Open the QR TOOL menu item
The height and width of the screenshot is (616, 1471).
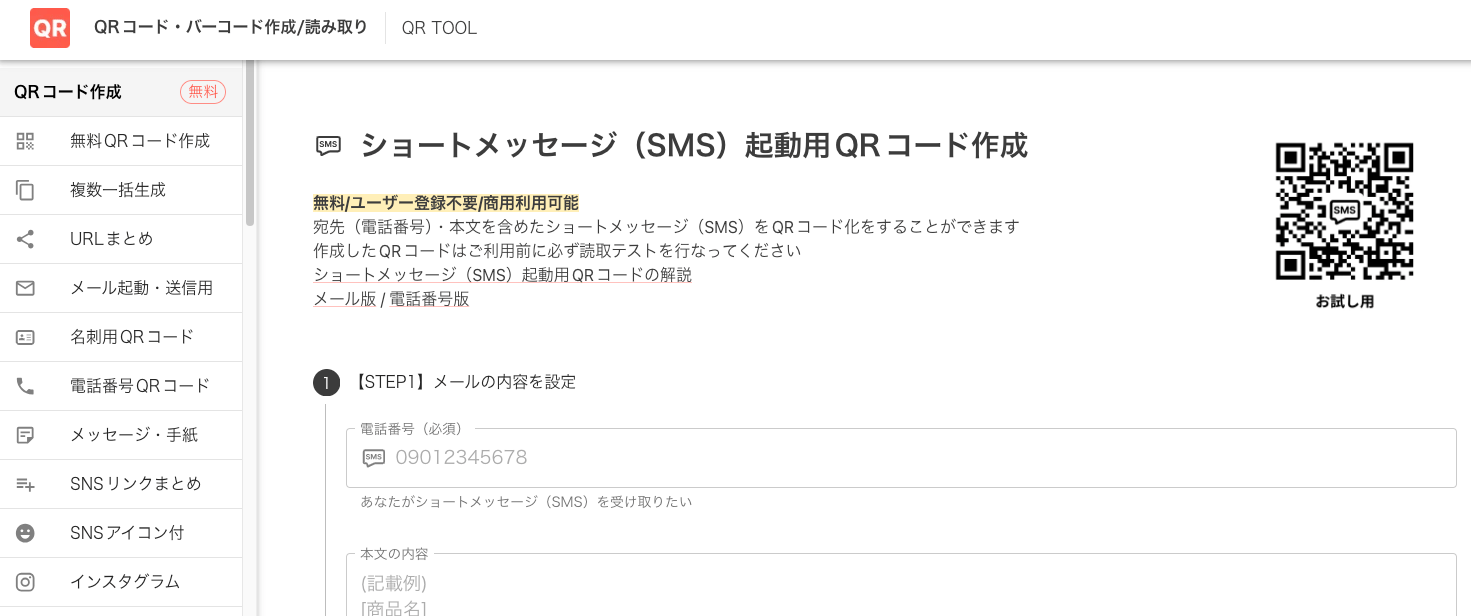tap(439, 28)
